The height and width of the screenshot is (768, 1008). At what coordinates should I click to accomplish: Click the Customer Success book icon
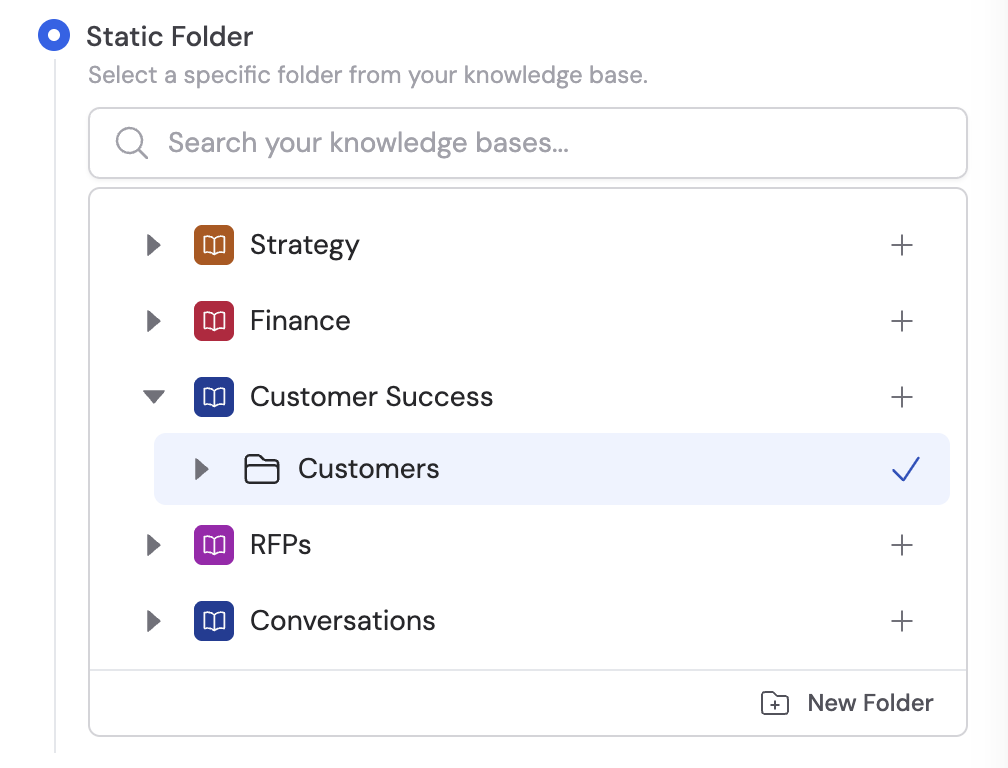click(213, 396)
